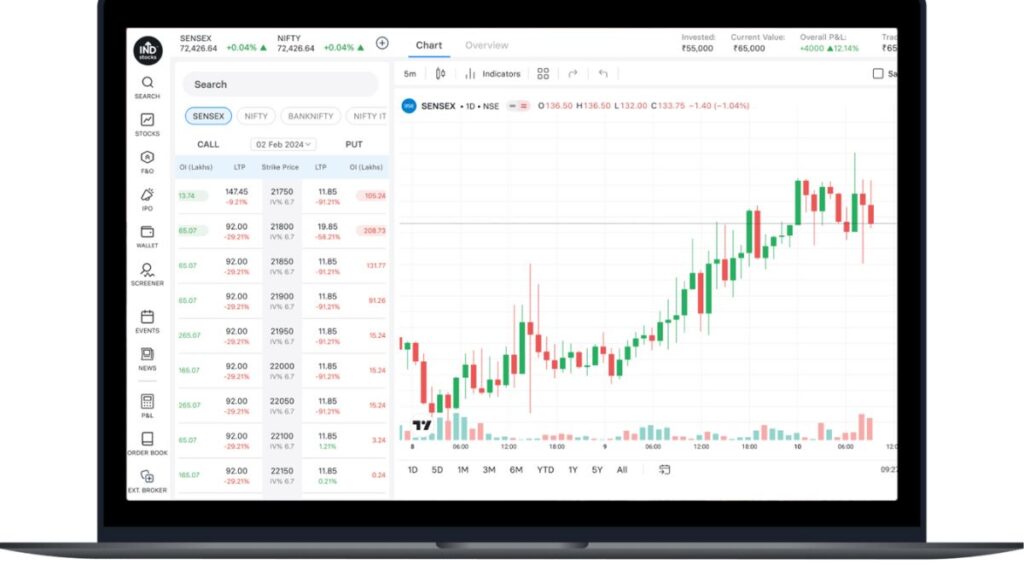Click the Current Value ₹65,000 figure
1024x570 pixels.
tap(749, 48)
